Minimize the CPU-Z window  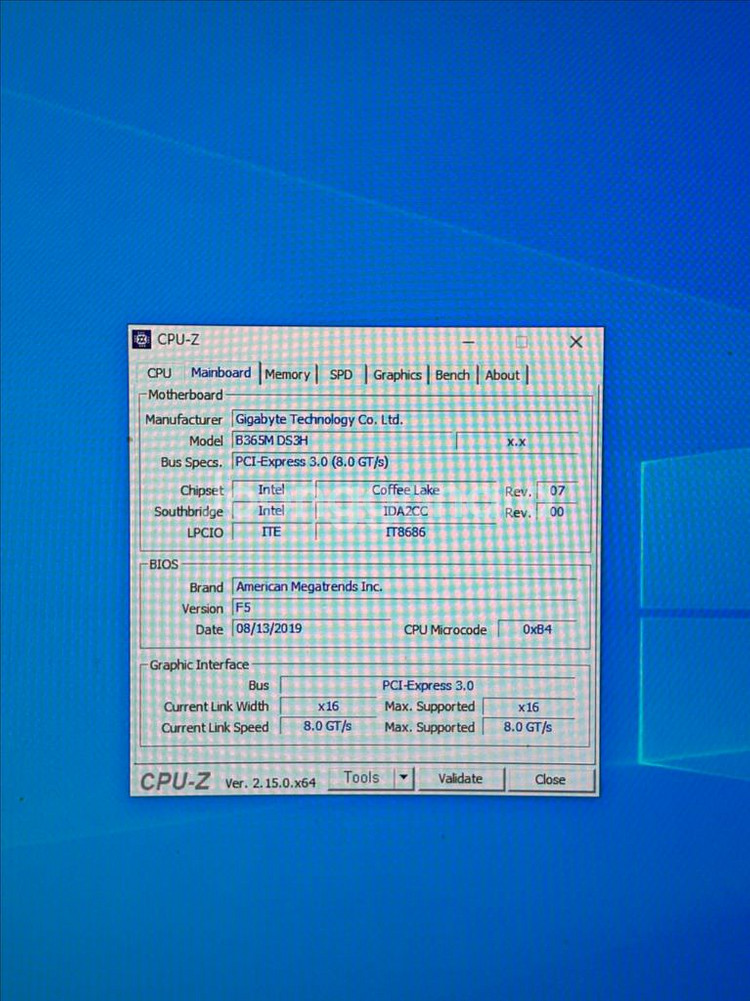[x=469, y=342]
